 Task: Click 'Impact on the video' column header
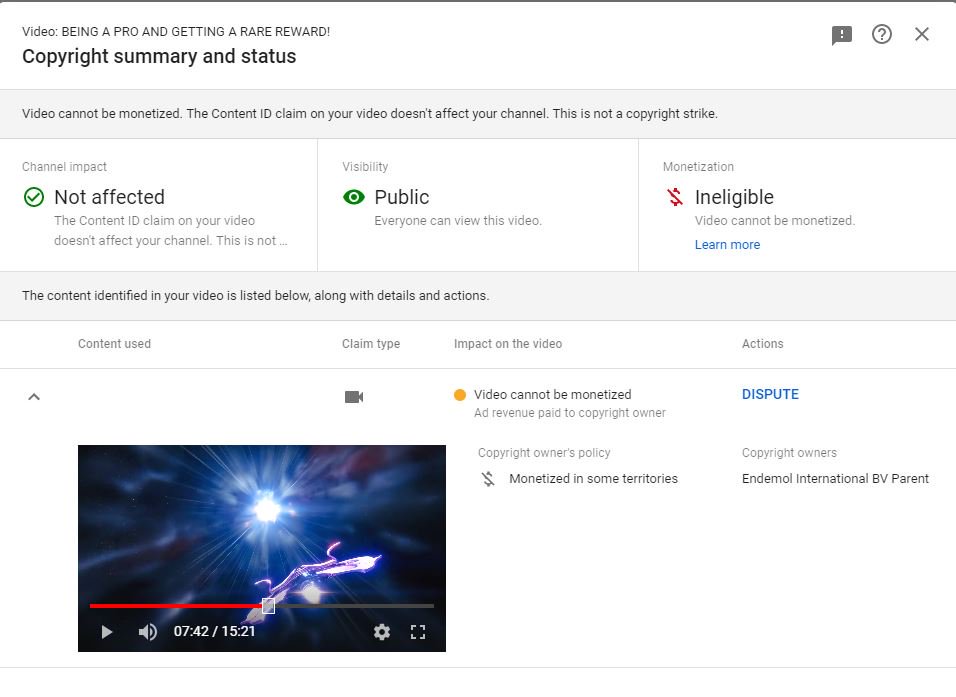508,344
